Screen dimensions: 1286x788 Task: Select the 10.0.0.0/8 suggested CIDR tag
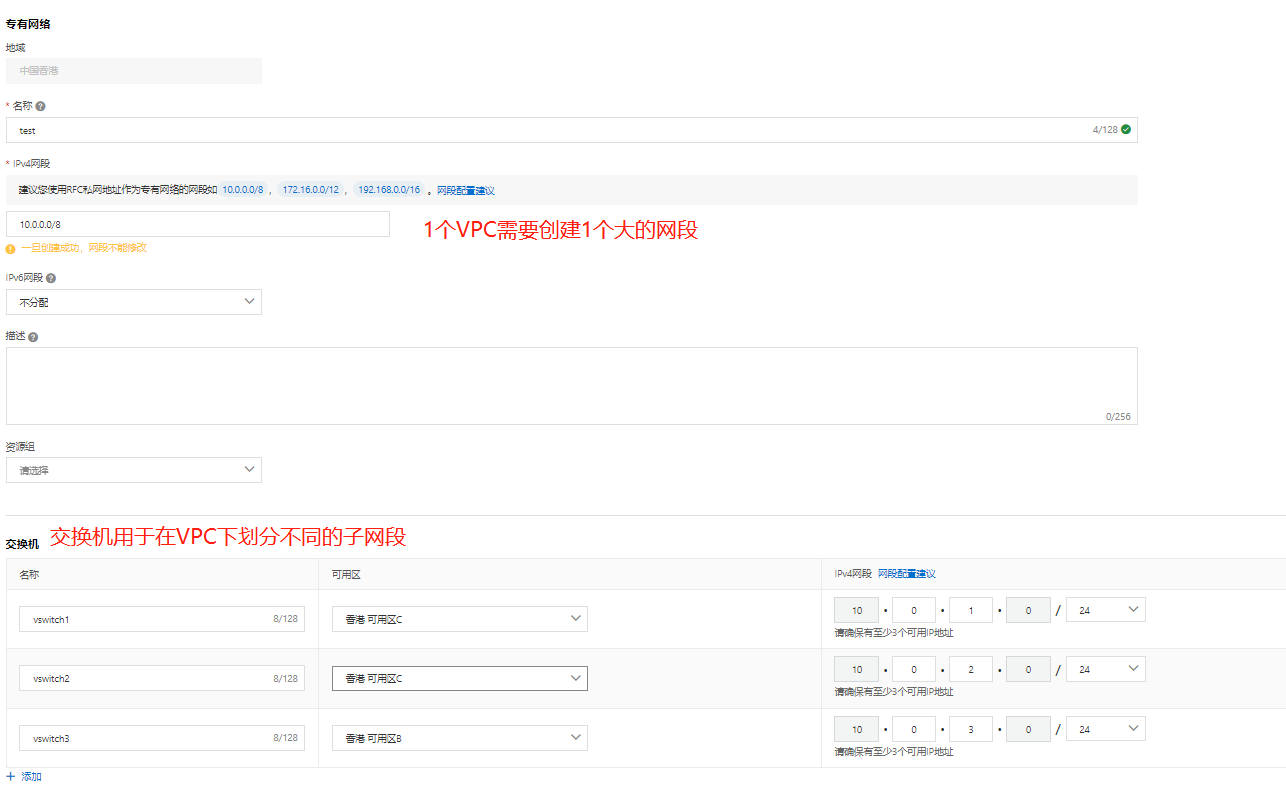coord(242,190)
